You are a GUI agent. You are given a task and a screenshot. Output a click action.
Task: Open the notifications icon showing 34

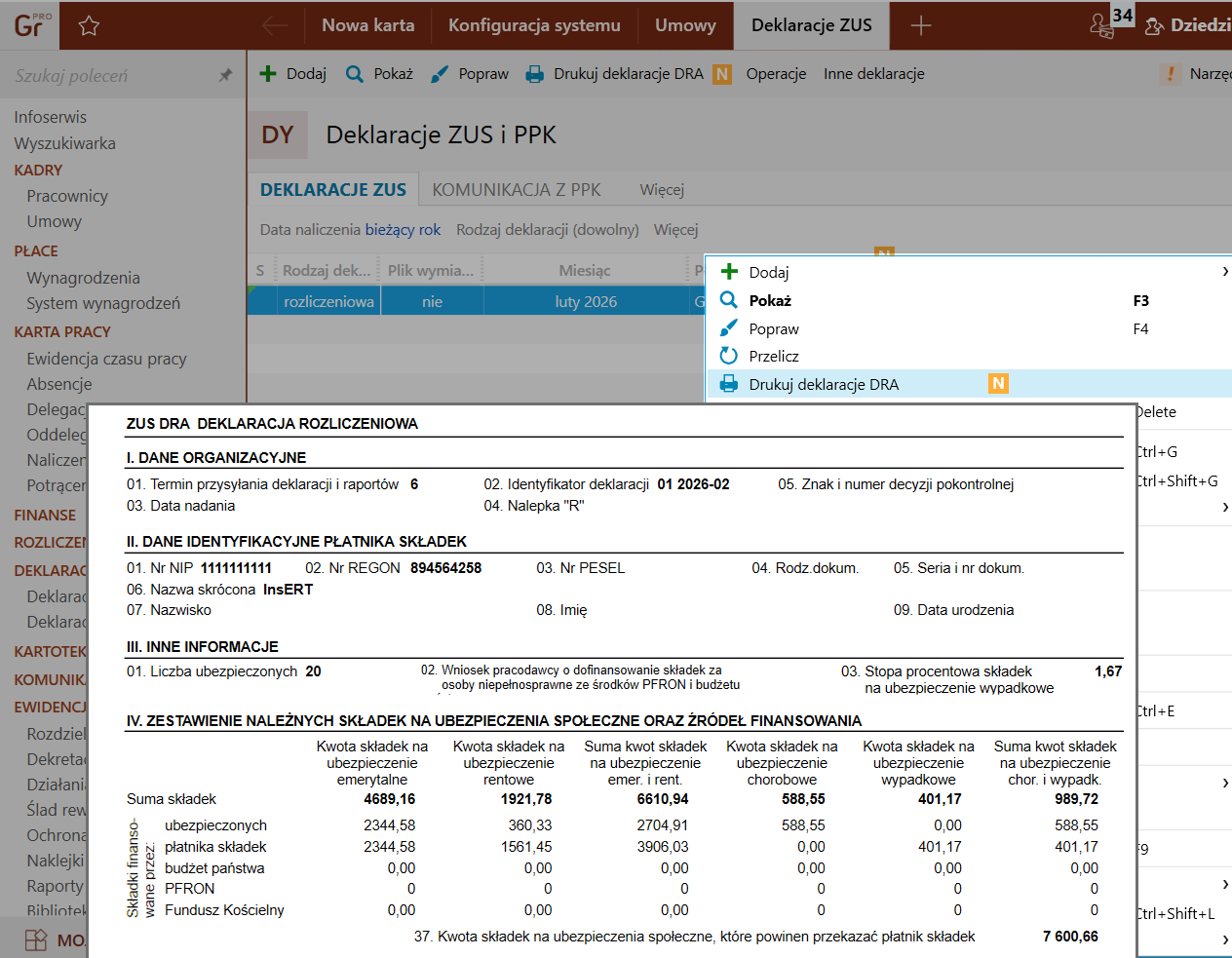tap(1102, 25)
